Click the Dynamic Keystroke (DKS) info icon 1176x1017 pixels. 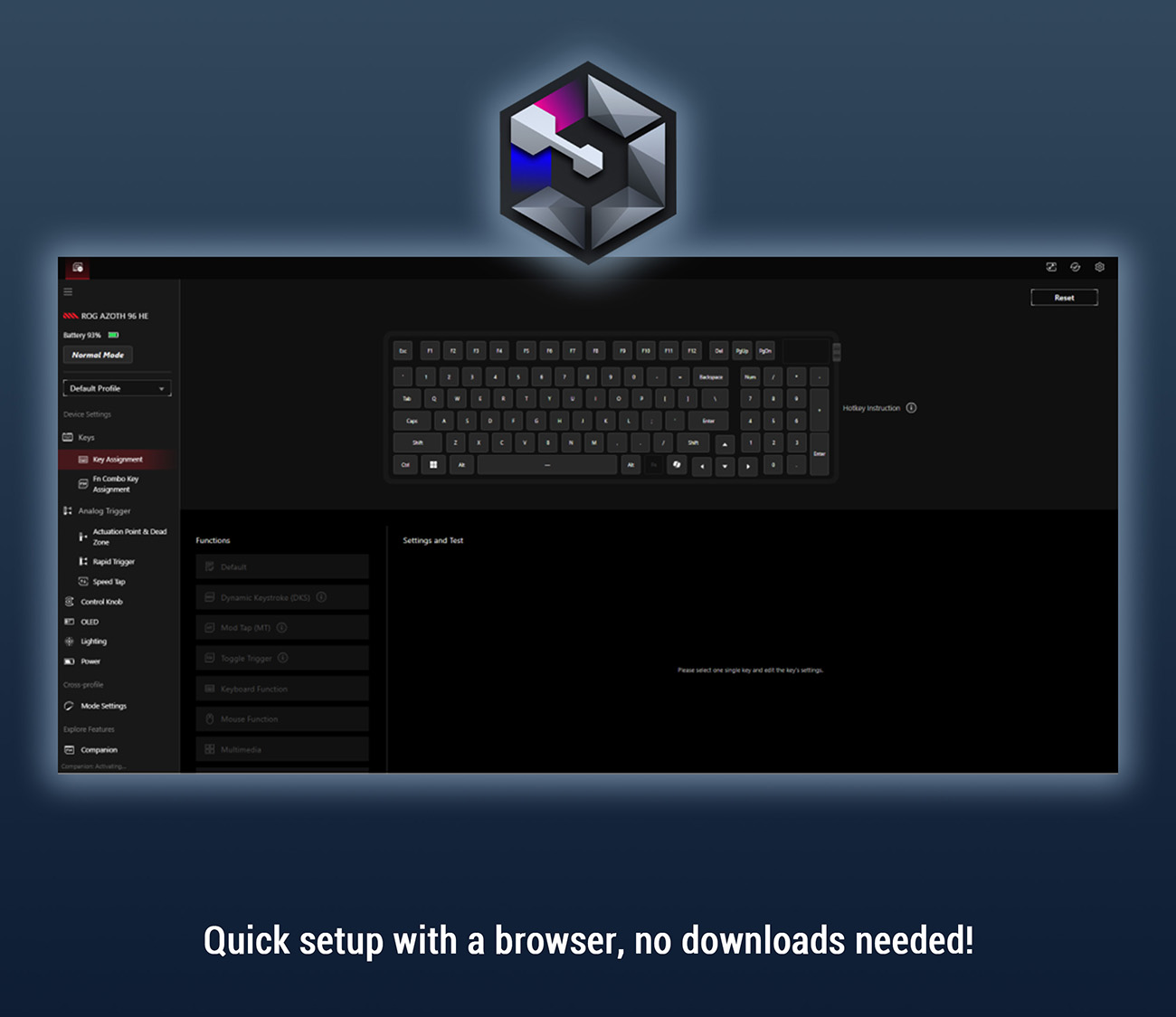(x=321, y=597)
